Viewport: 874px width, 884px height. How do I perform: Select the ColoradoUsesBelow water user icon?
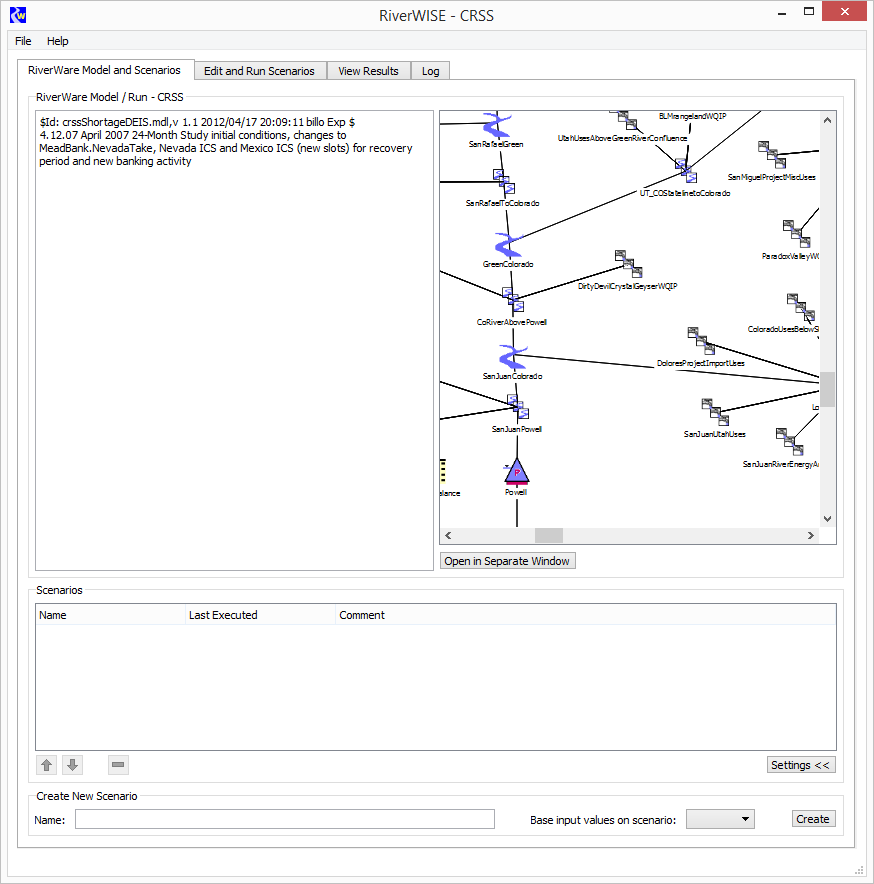[x=801, y=307]
